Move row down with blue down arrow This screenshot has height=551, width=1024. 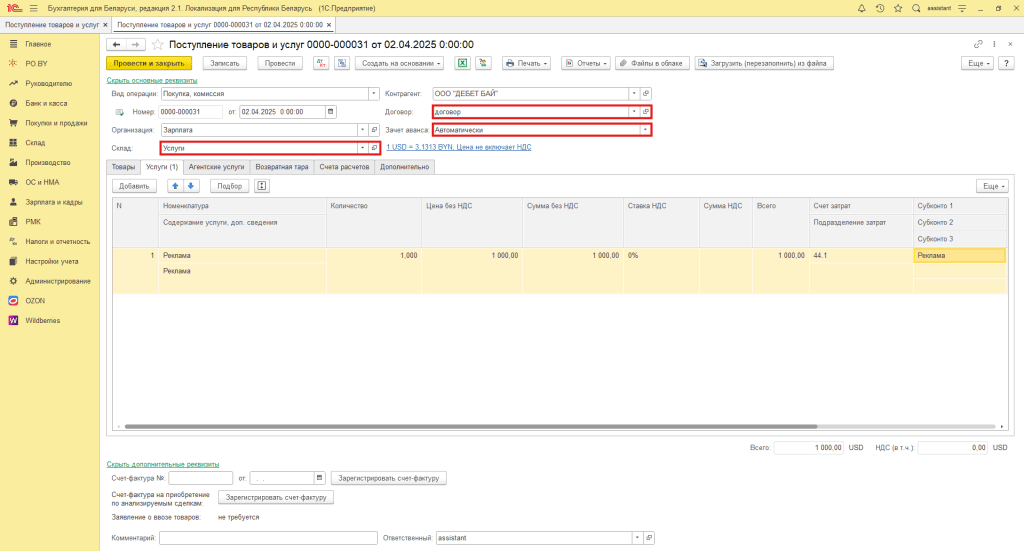point(191,186)
